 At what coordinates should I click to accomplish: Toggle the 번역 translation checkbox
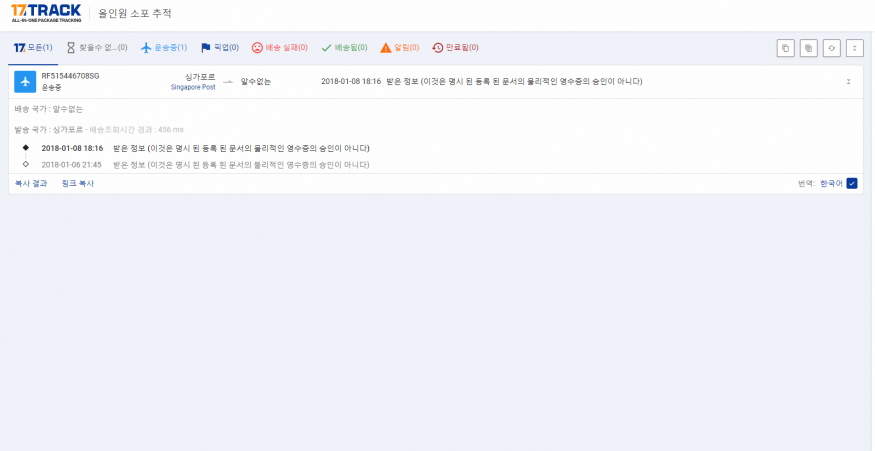point(852,184)
